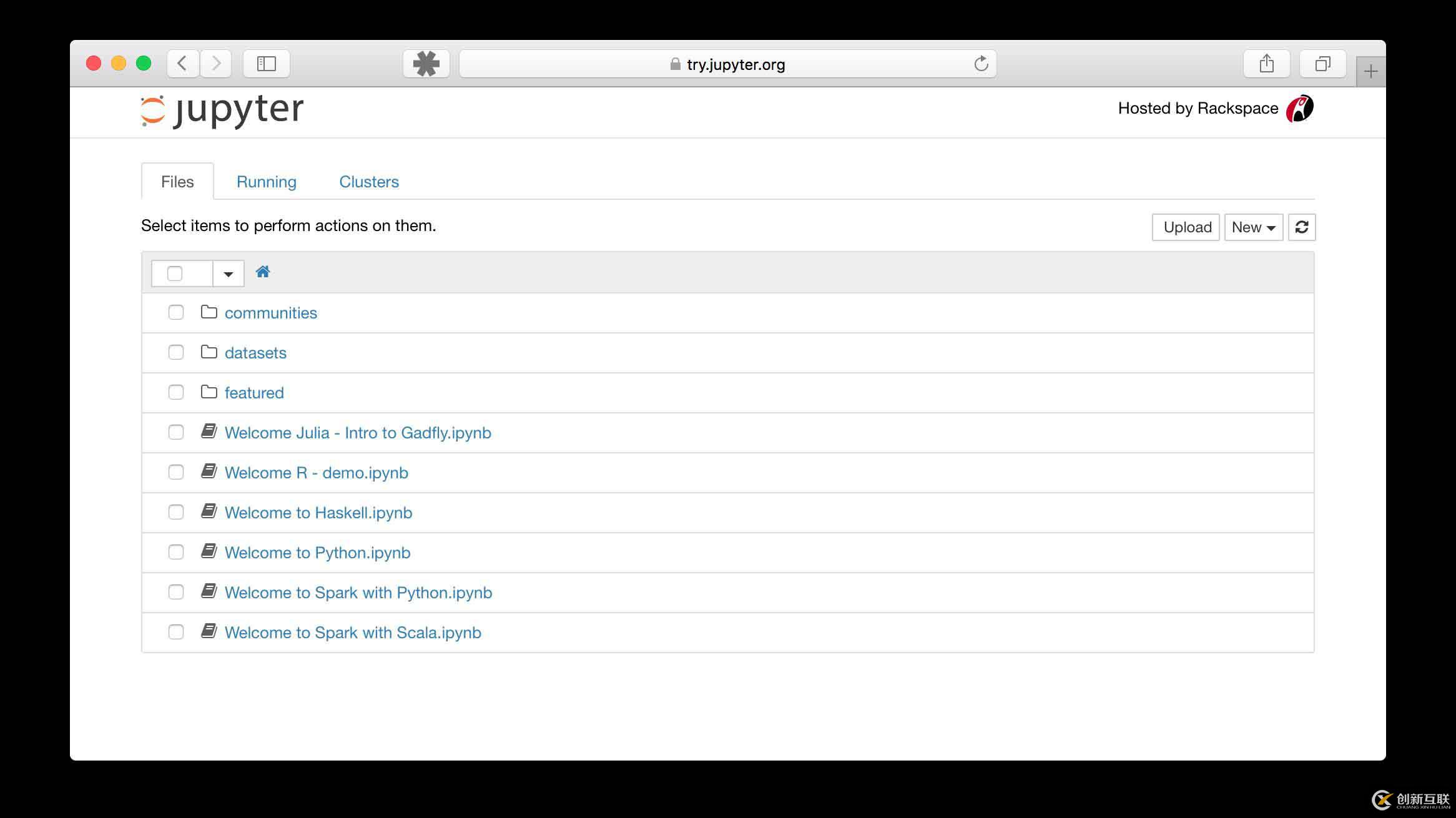Open Welcome Julia - Intro to Gadfly.ipynb

tap(358, 433)
